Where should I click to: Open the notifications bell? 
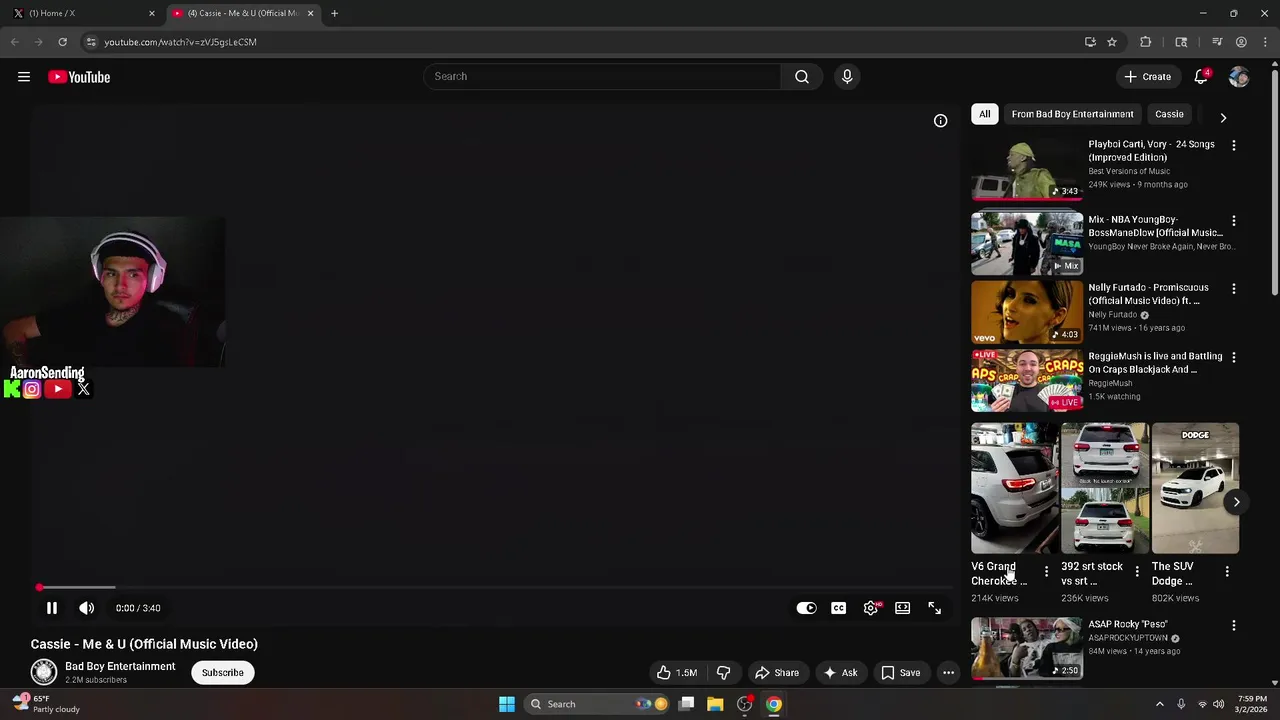(x=1201, y=77)
